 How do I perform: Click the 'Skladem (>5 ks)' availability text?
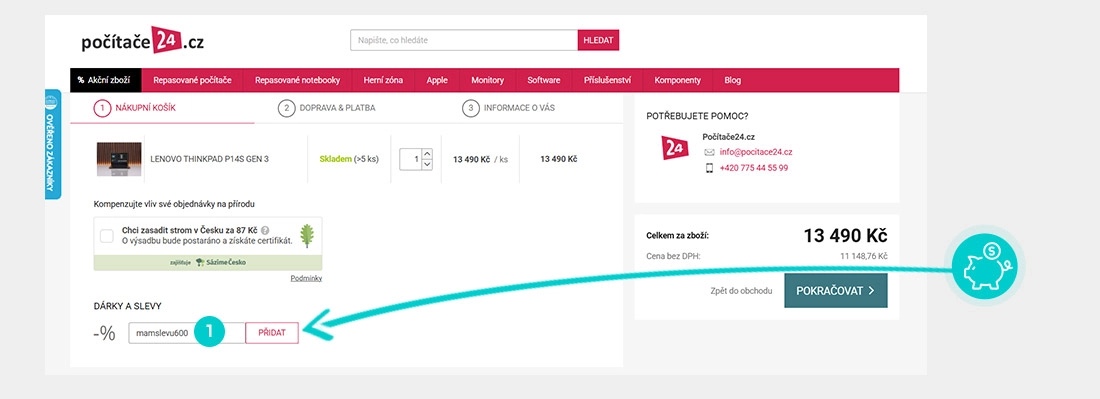[349, 159]
